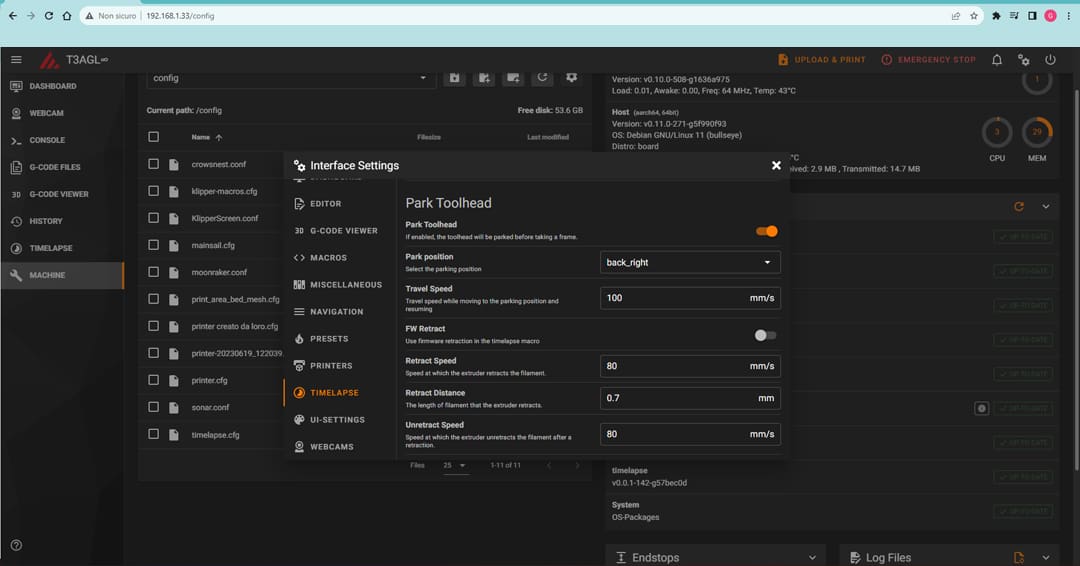Click the create new directory icon

[513, 78]
